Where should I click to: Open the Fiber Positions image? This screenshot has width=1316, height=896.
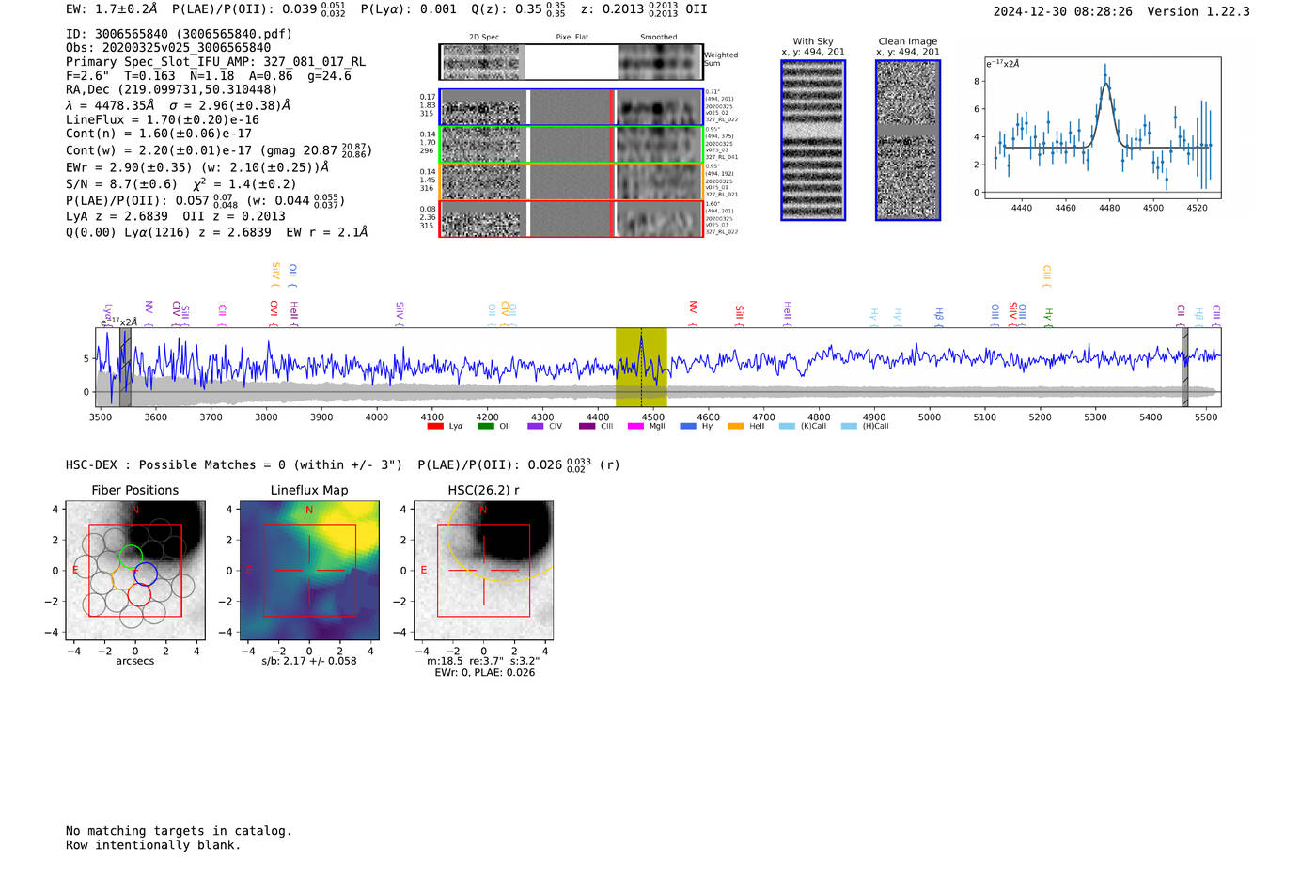point(135,571)
